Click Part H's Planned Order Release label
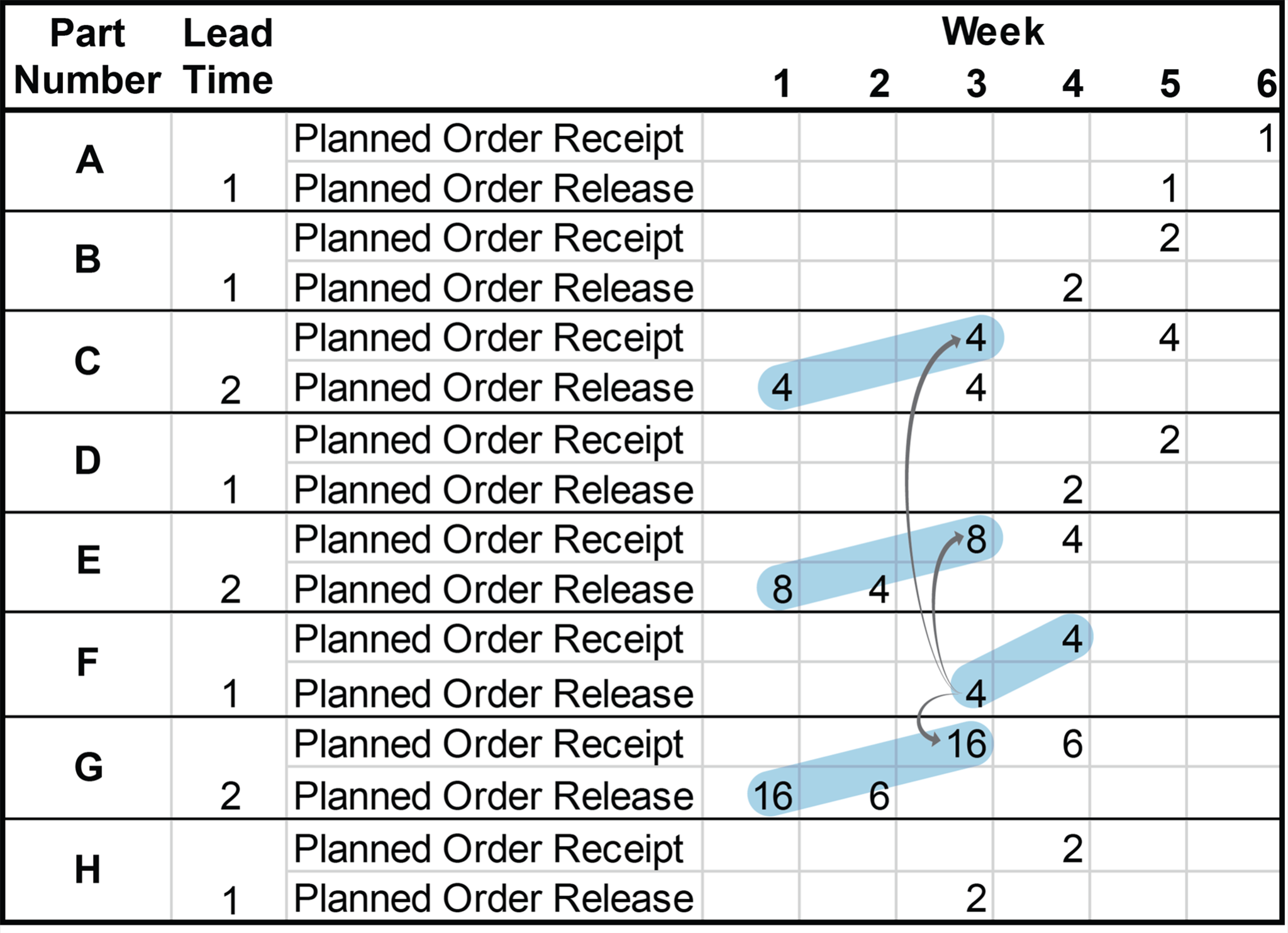1288x933 pixels. 493,898
